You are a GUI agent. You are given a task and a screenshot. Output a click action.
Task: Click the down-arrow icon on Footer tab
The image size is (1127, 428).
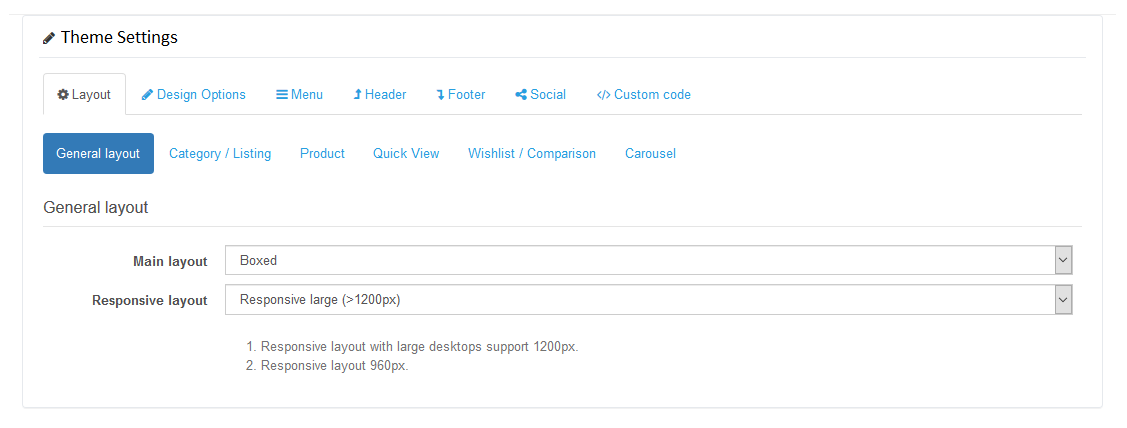click(440, 95)
